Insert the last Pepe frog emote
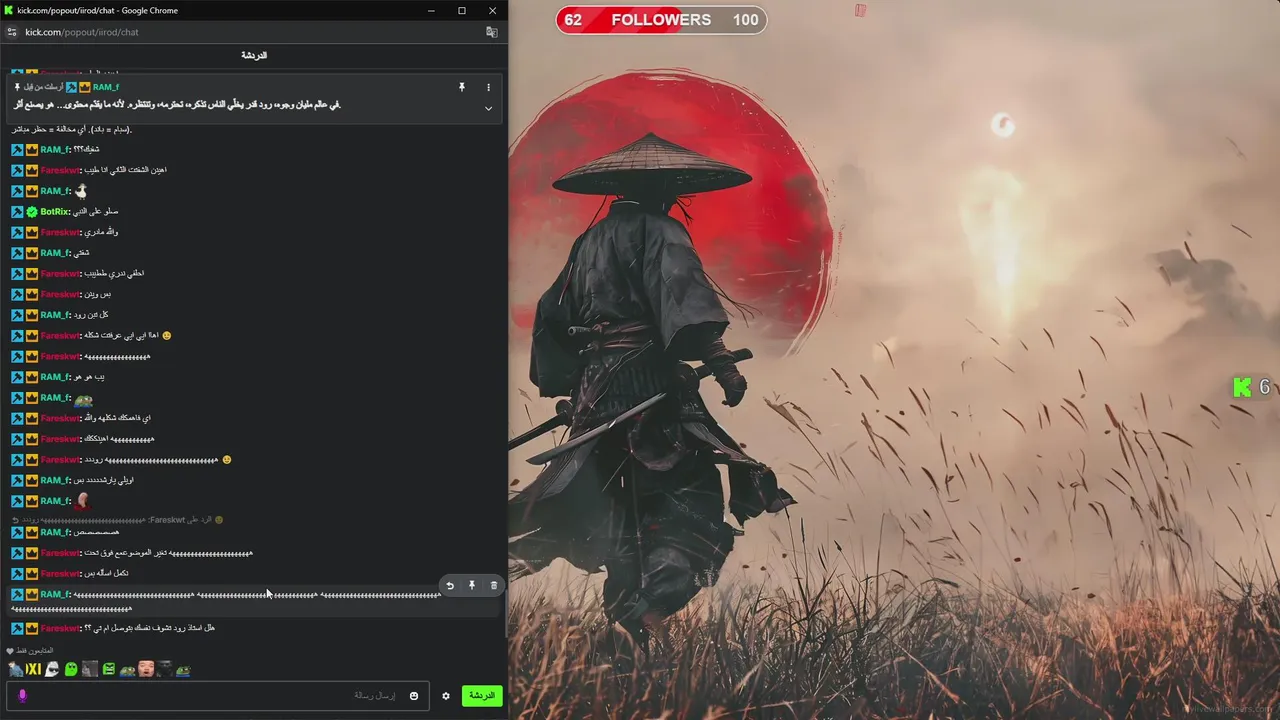The height and width of the screenshot is (720, 1280). (183, 671)
